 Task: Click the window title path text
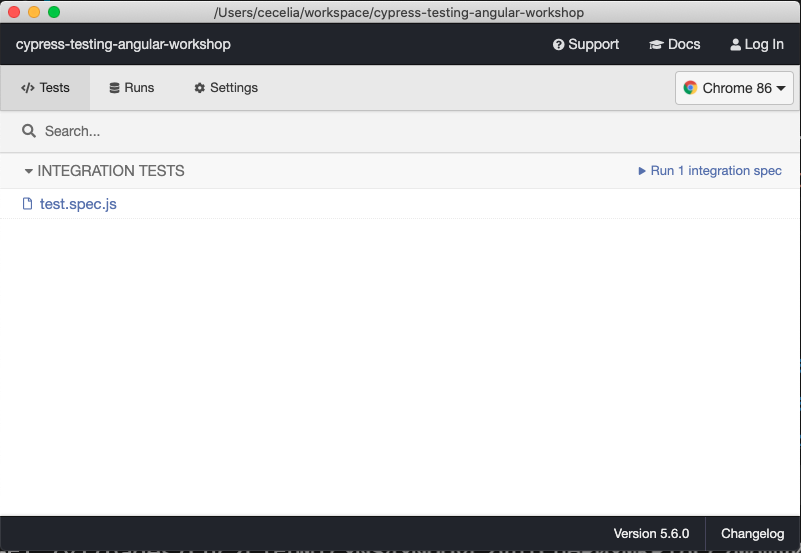click(399, 12)
